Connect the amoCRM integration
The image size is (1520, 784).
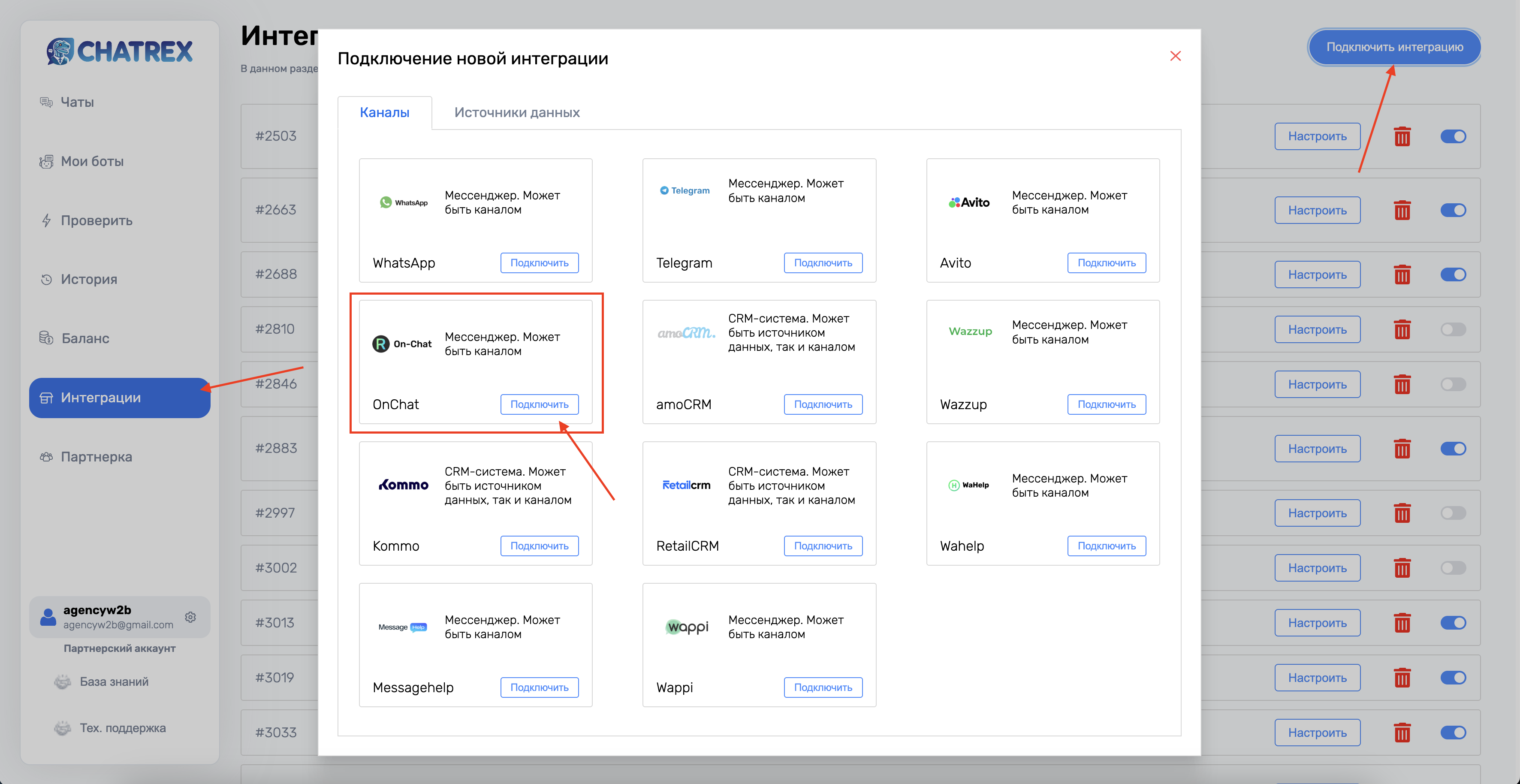[x=823, y=405]
